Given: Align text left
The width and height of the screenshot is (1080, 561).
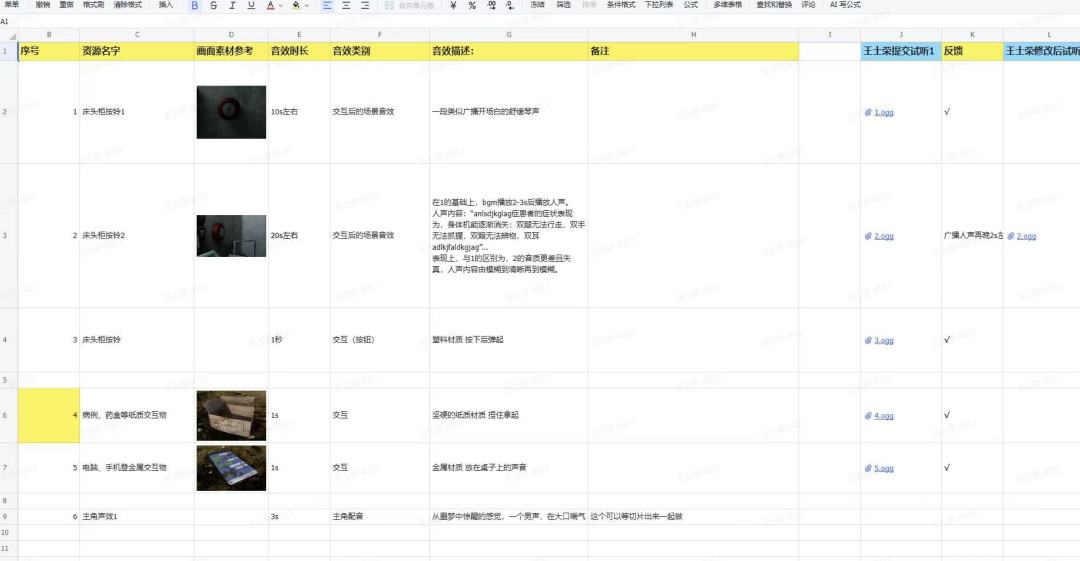Looking at the screenshot, I should (327, 6).
